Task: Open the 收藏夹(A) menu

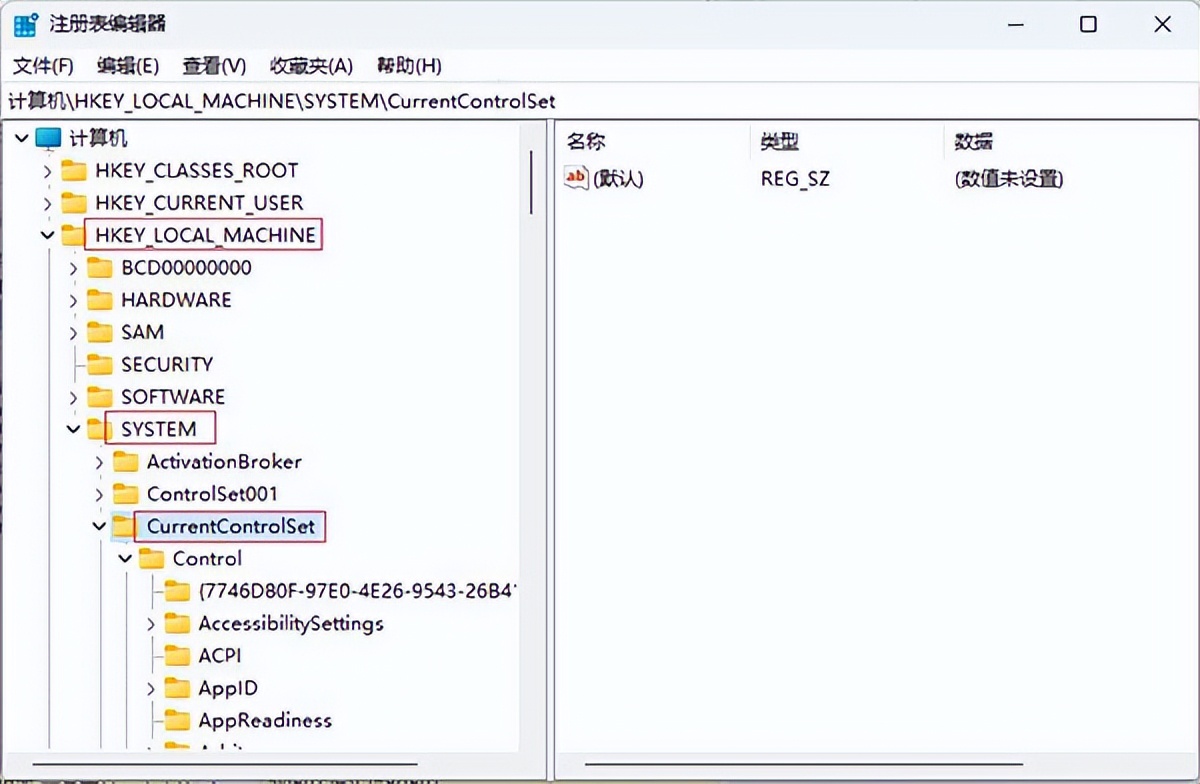Action: click(311, 66)
